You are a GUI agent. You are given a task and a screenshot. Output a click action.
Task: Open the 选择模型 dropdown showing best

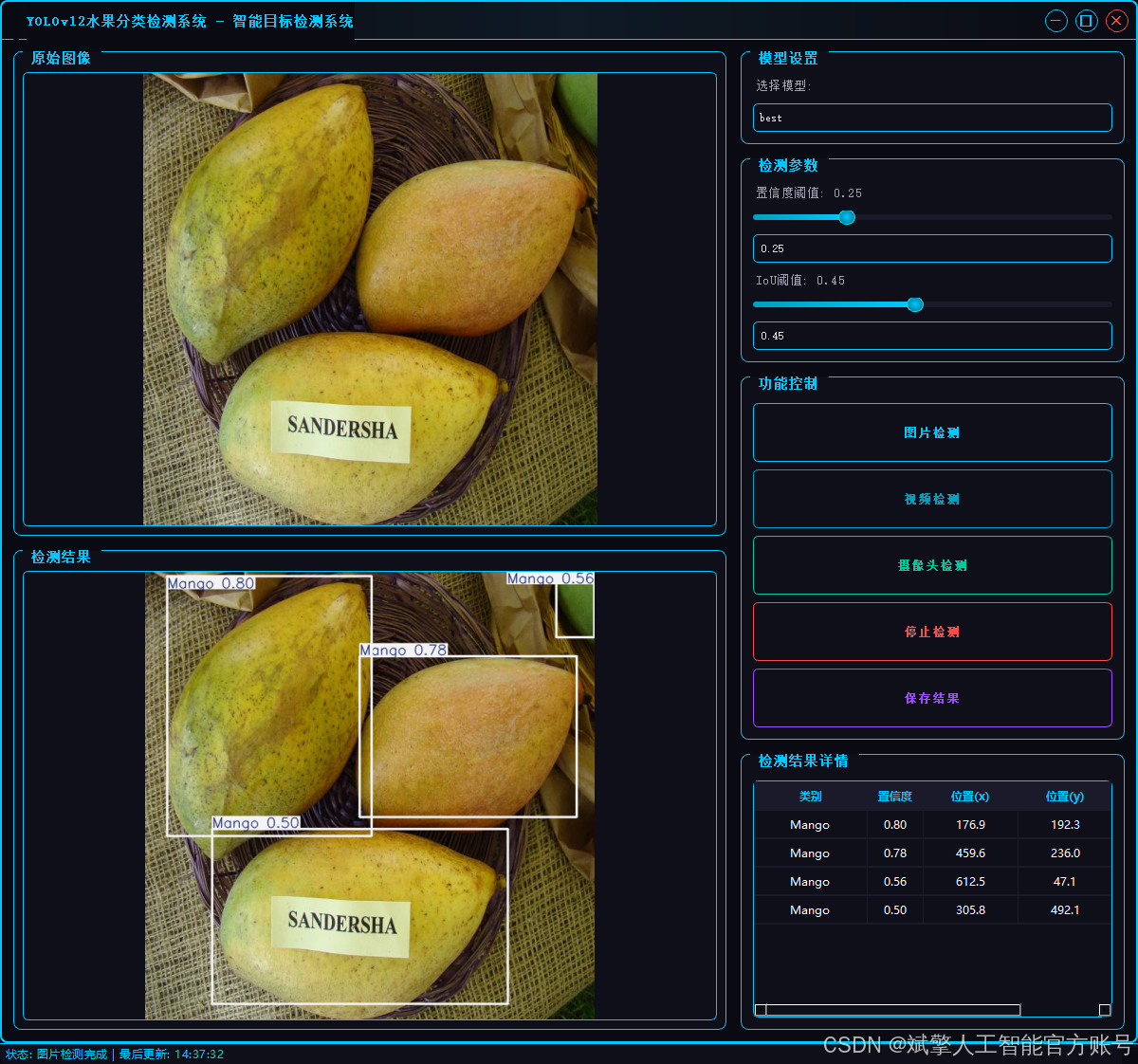pyautogui.click(x=932, y=118)
